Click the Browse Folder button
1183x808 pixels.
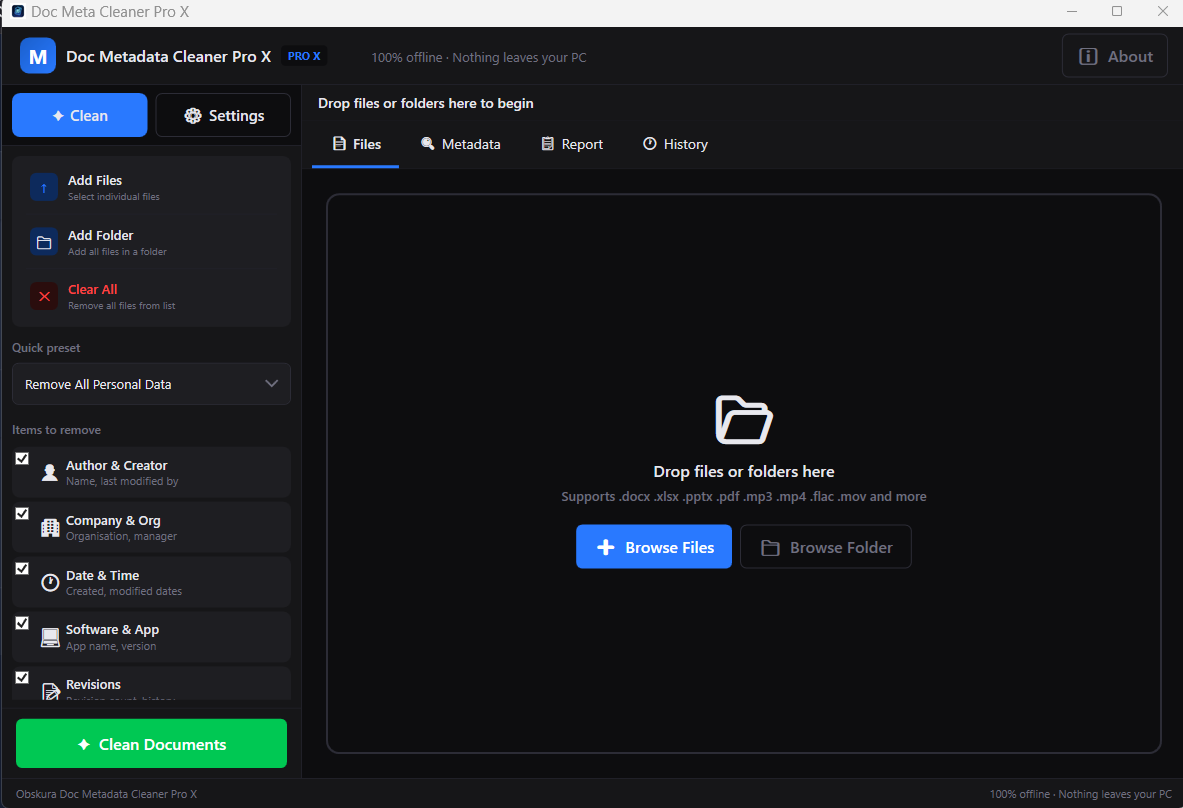click(826, 547)
